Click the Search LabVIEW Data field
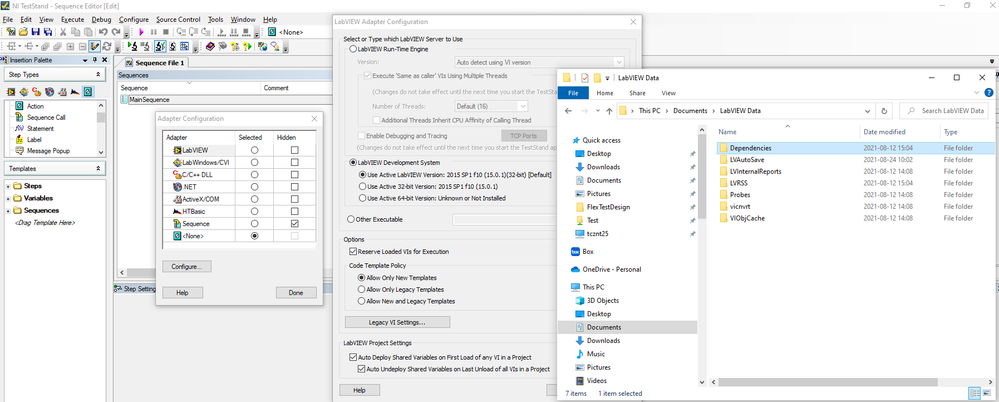The image size is (999, 402). (x=945, y=111)
